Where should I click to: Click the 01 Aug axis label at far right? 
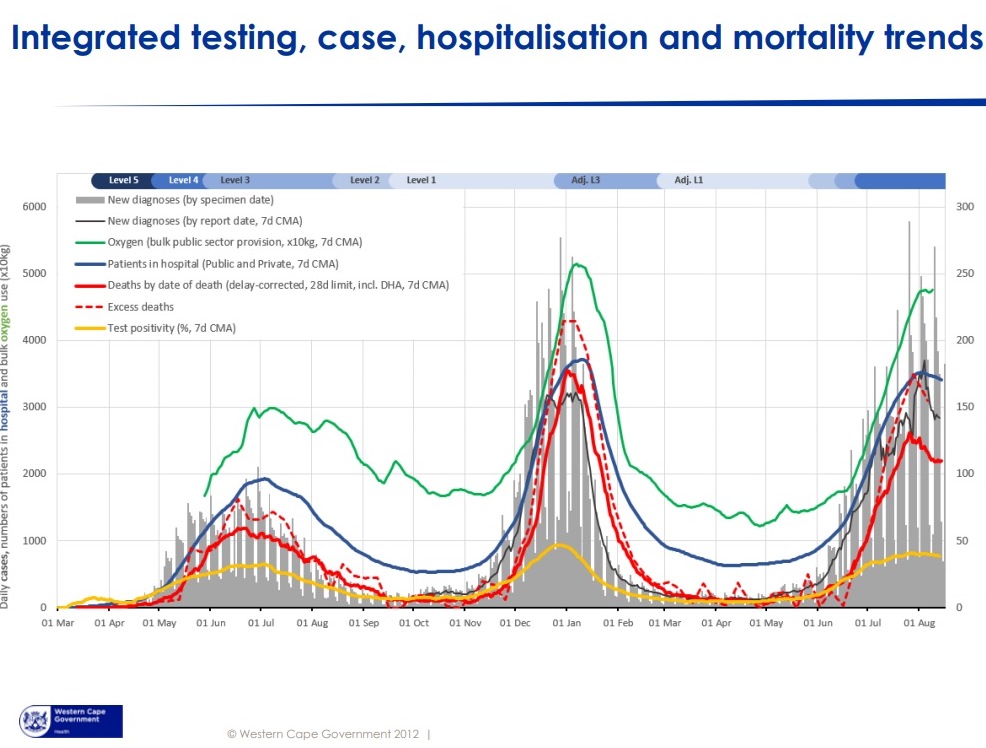[x=919, y=623]
